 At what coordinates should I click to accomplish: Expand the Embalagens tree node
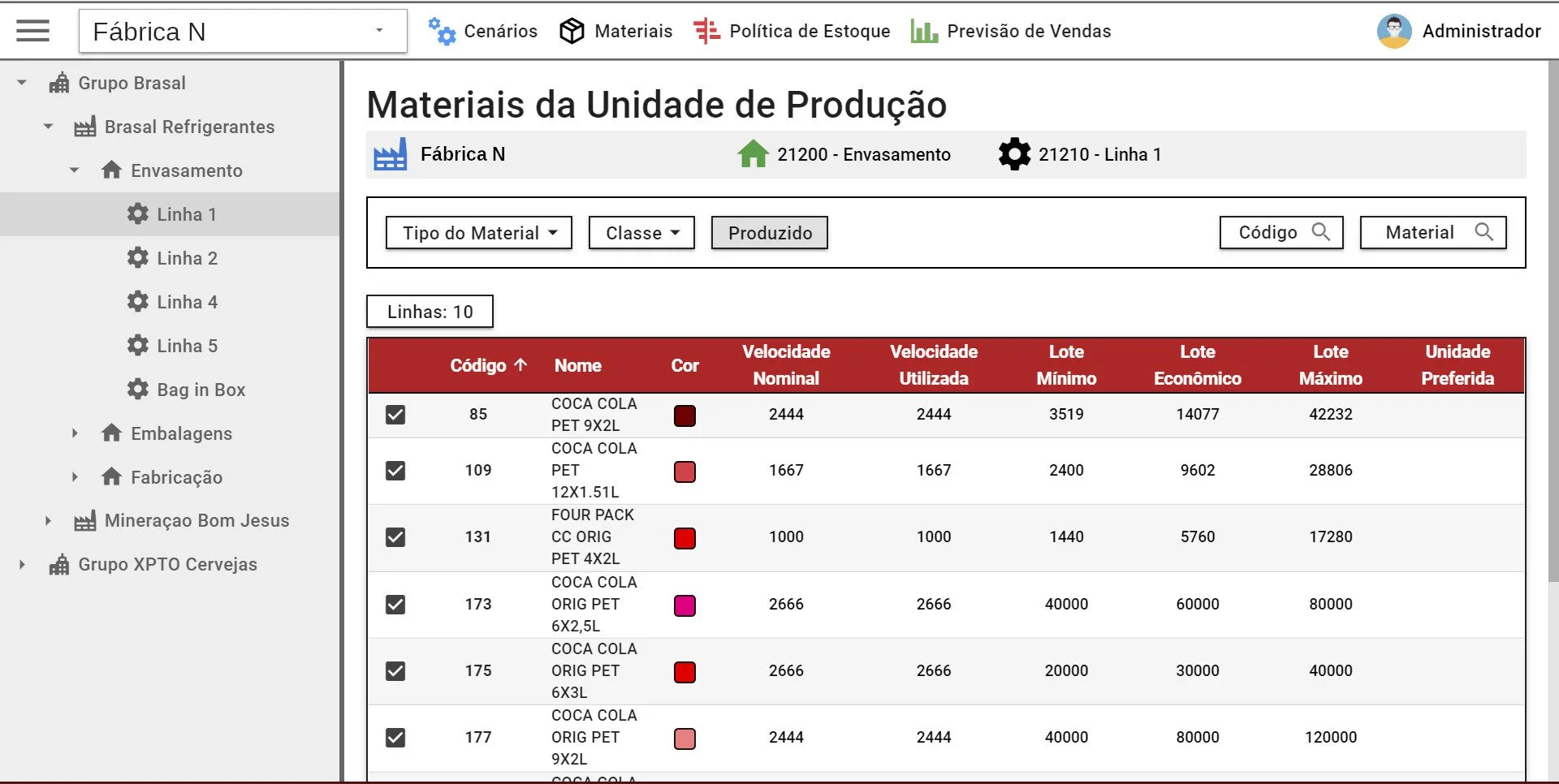[x=75, y=433]
